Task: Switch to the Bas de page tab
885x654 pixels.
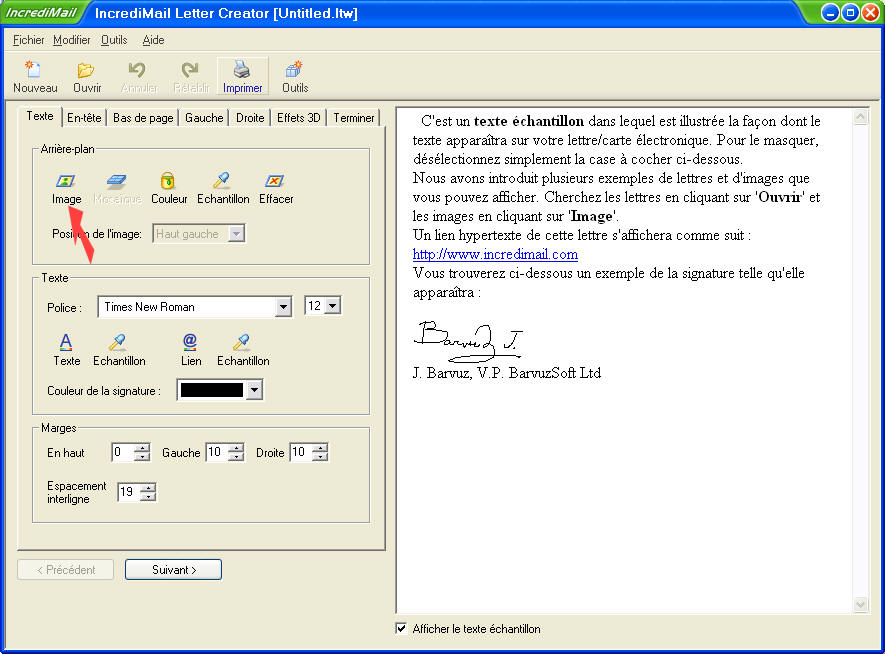Action: 143,118
